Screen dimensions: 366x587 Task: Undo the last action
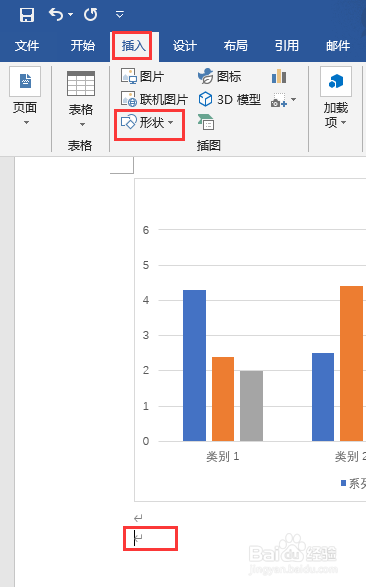55,15
